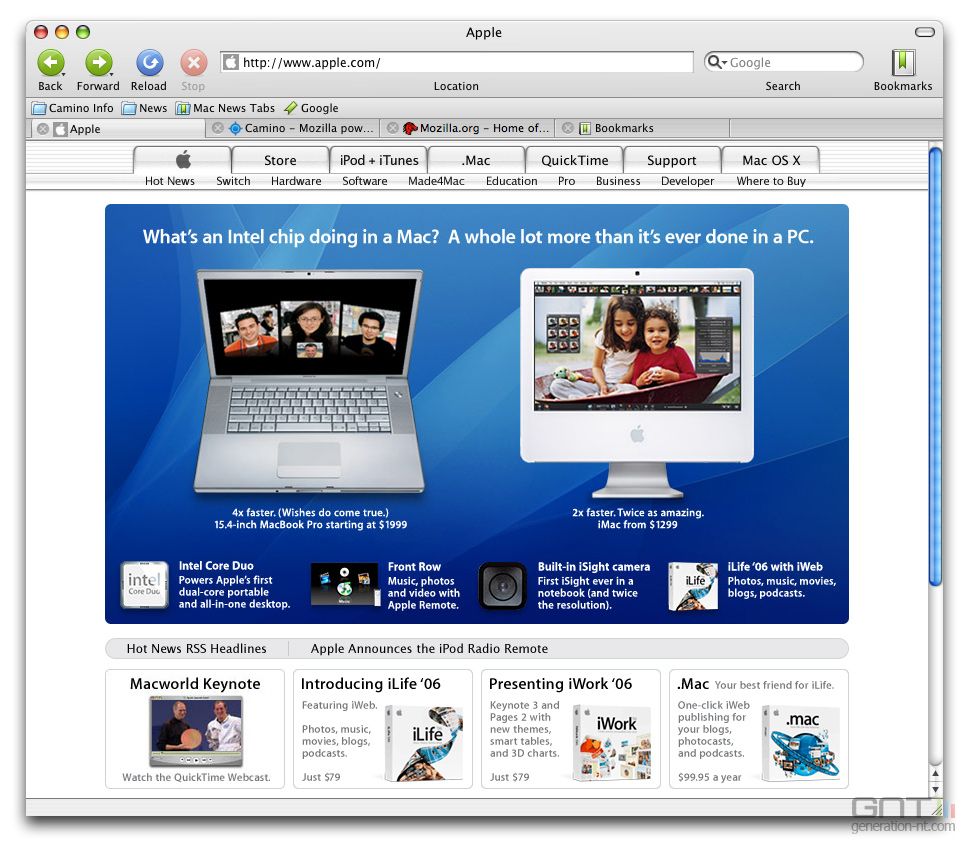Click the green zoom window button
973x855 pixels.
point(83,32)
